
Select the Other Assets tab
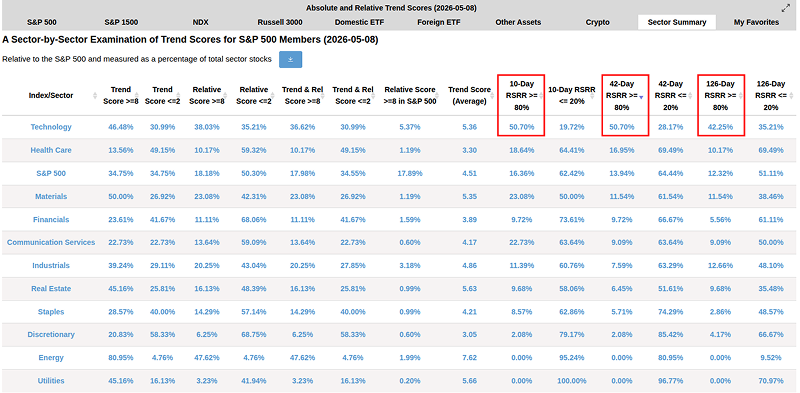(x=518, y=22)
